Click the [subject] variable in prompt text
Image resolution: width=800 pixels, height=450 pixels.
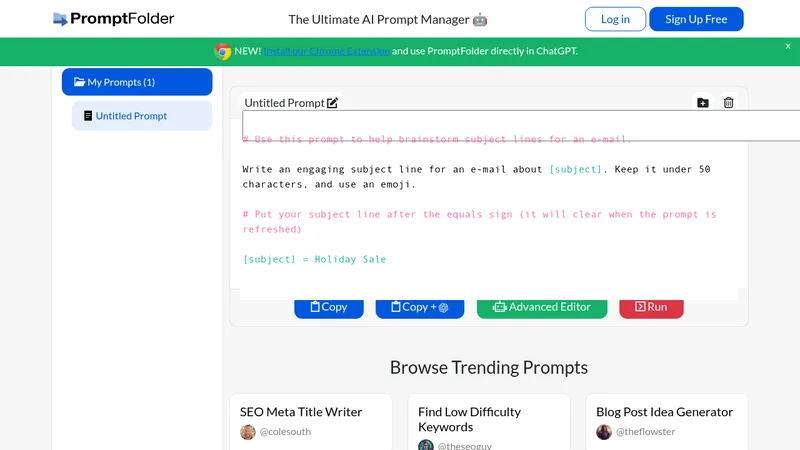(576, 169)
